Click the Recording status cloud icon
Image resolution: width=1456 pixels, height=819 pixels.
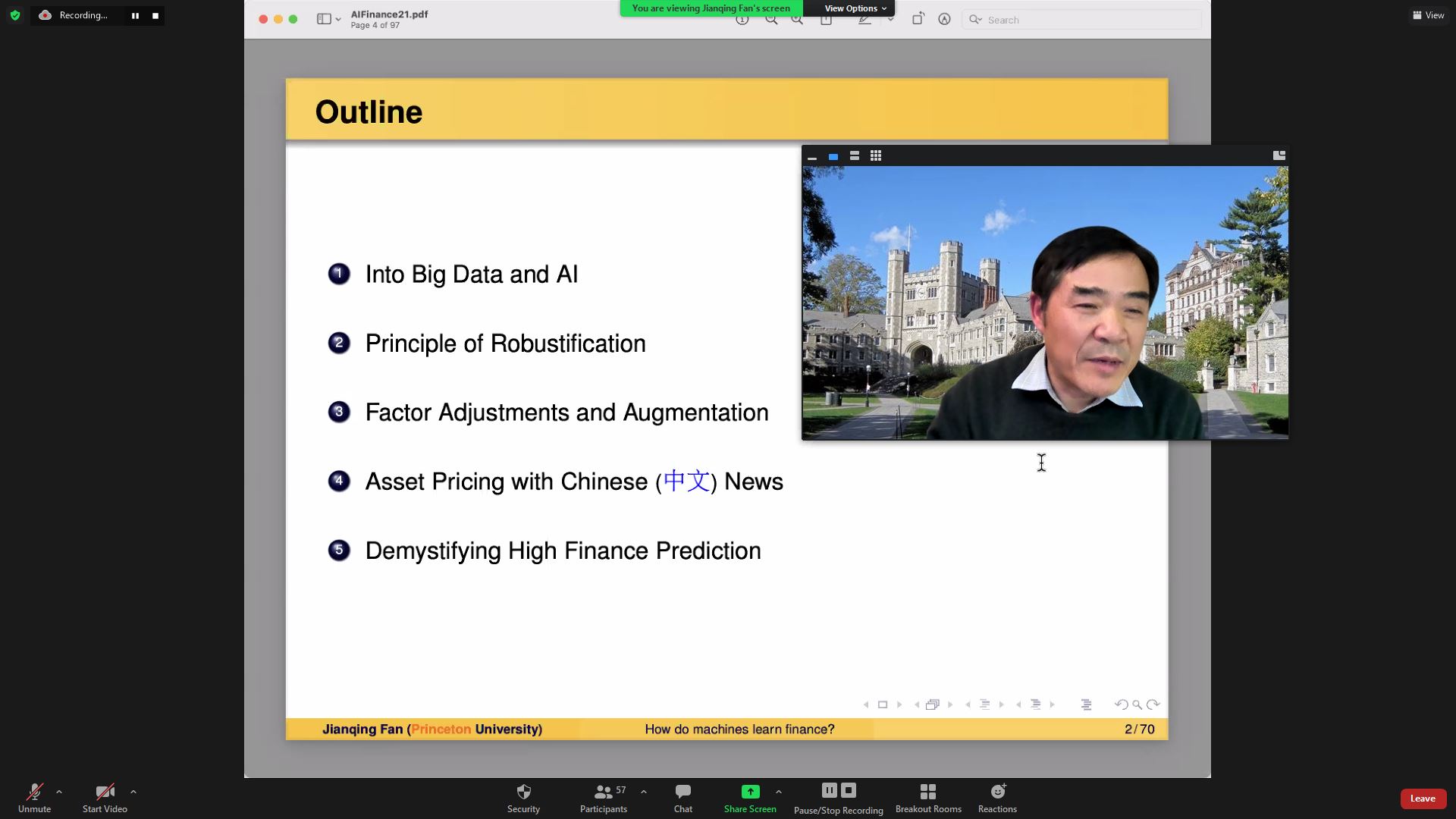coord(45,15)
